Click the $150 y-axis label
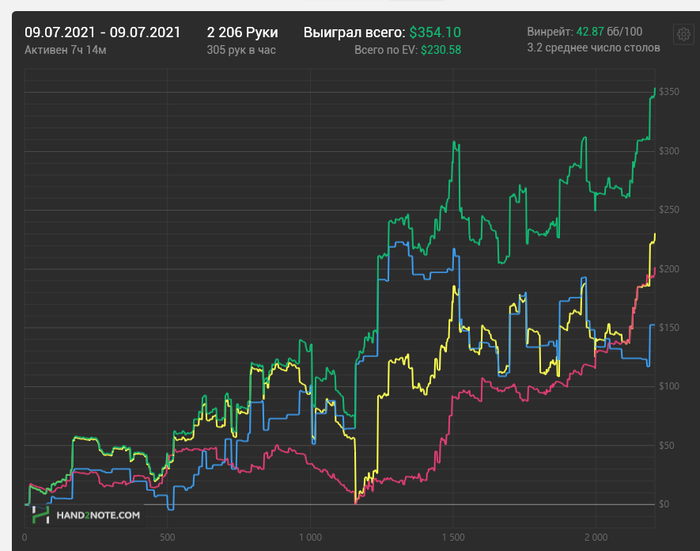Image resolution: width=700 pixels, height=551 pixels. coord(669,327)
